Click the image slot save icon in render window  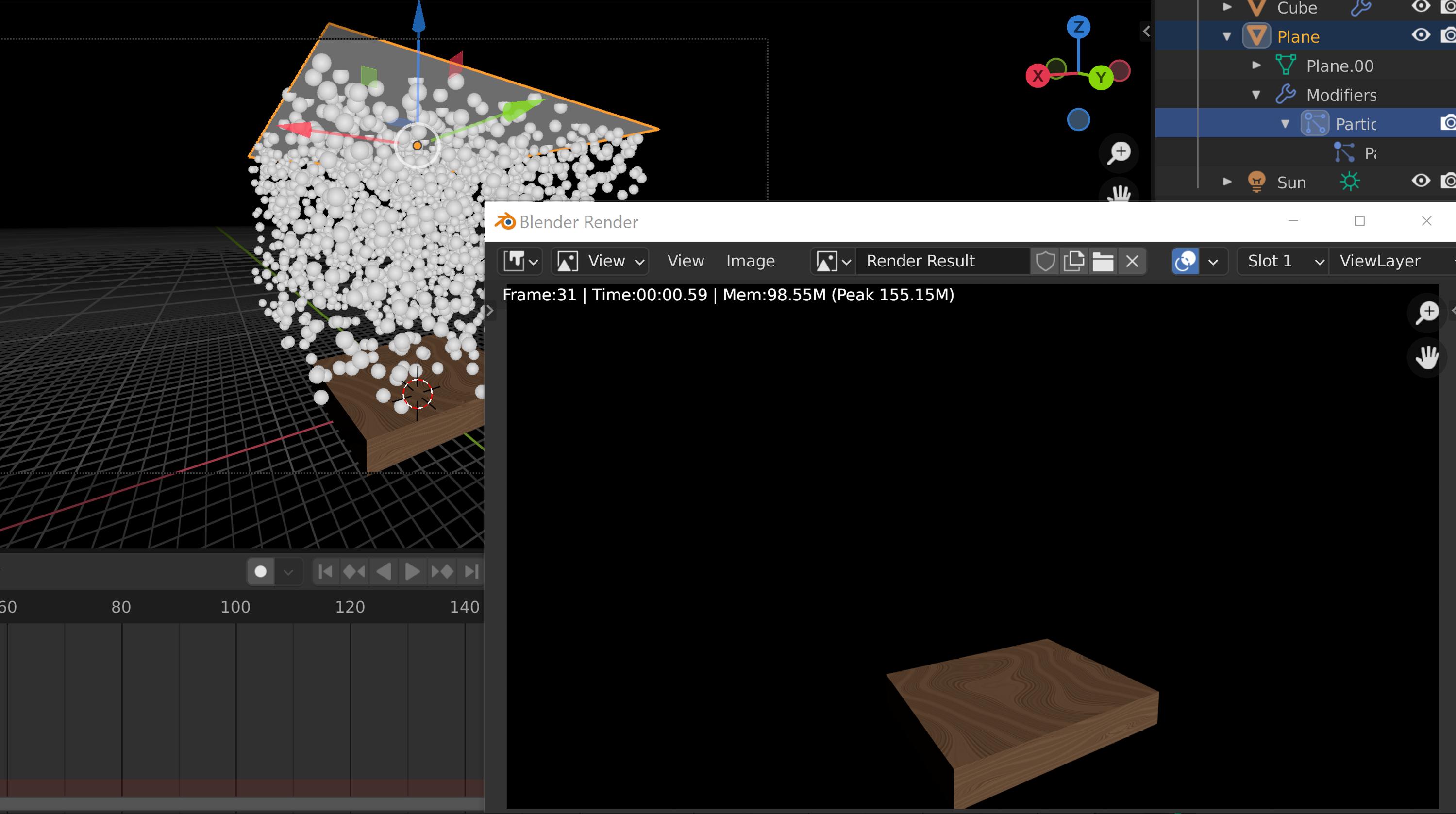(x=1103, y=261)
